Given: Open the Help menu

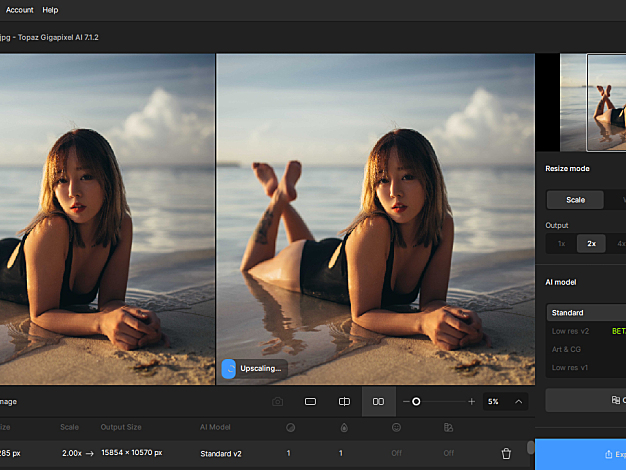Looking at the screenshot, I should [50, 10].
